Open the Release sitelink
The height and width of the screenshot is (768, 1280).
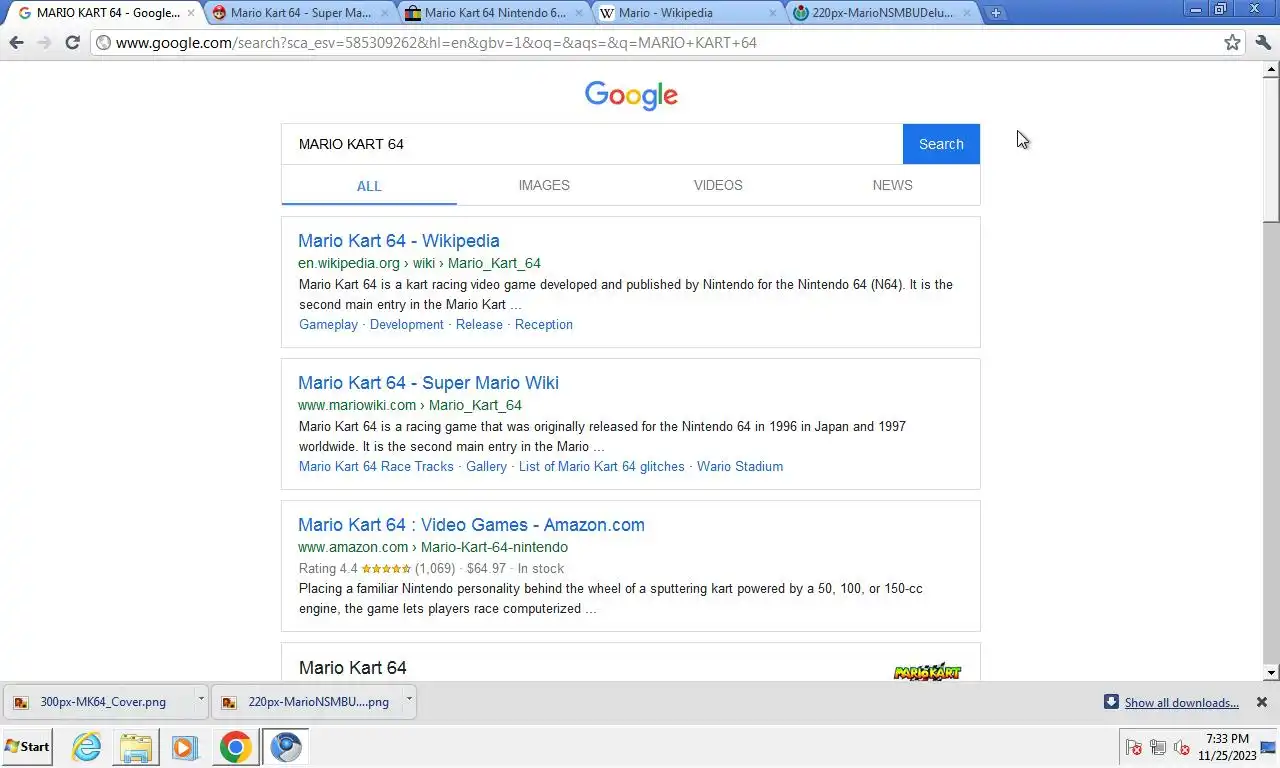[x=479, y=324]
